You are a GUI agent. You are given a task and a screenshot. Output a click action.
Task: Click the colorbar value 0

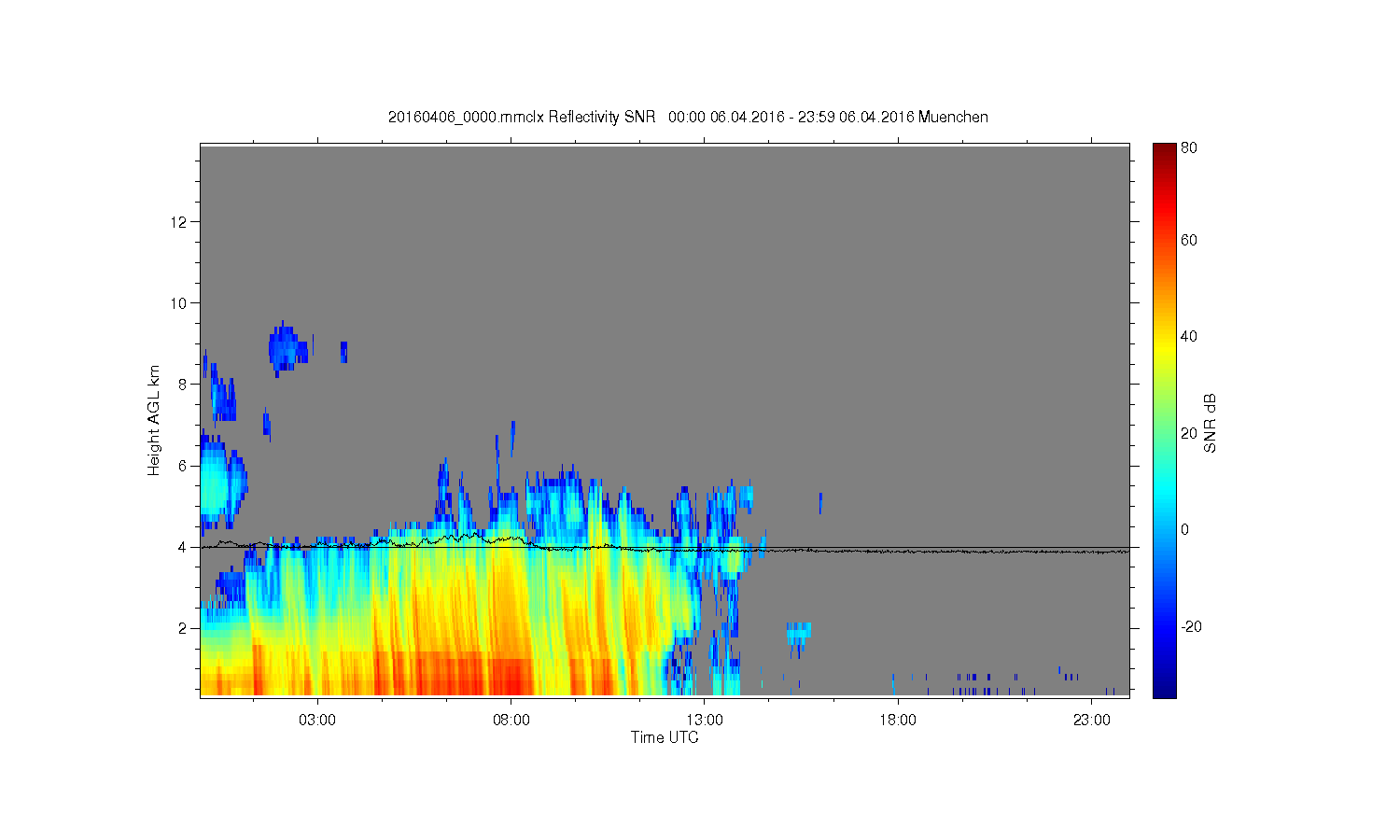(1185, 529)
